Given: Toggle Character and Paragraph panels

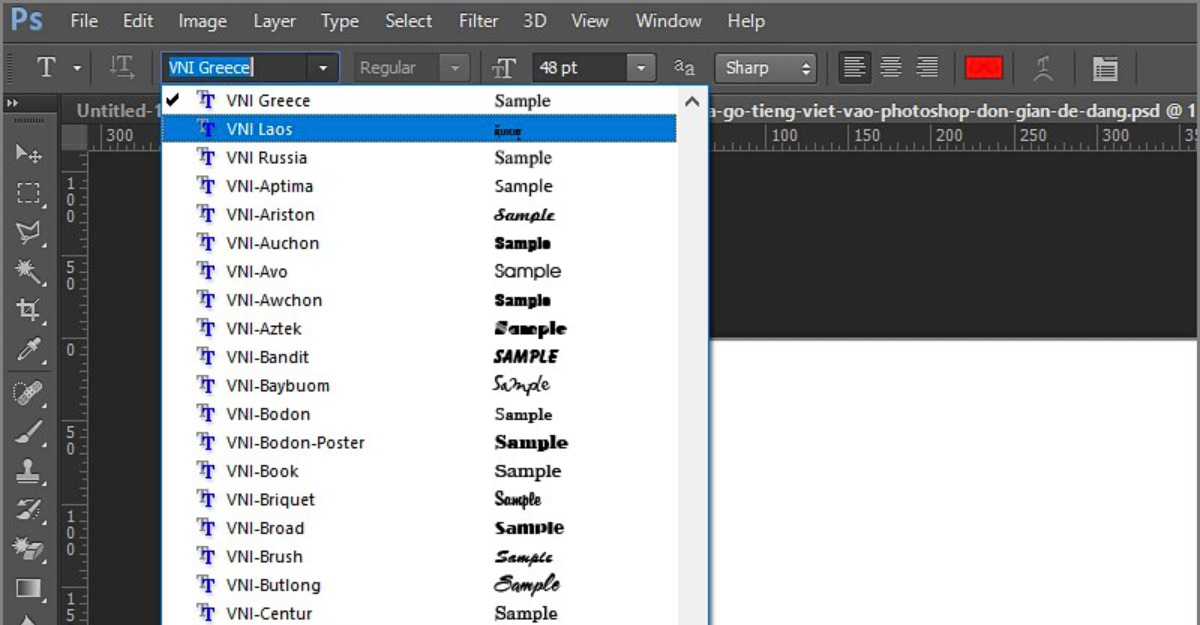Looking at the screenshot, I should click(1104, 68).
